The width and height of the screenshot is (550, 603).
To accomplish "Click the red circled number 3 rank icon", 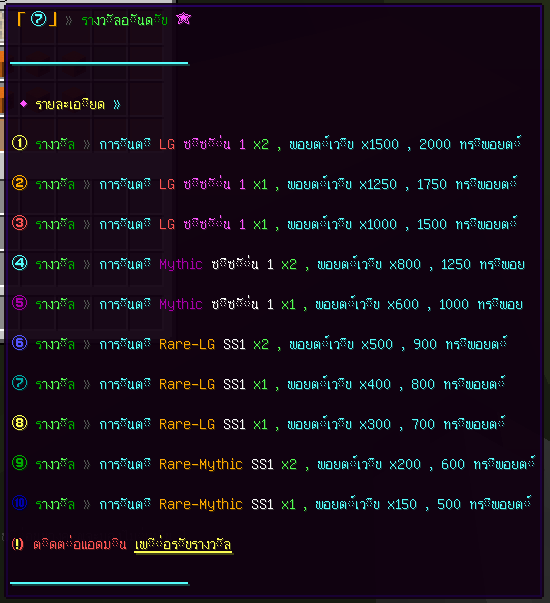I will click(x=20, y=223).
